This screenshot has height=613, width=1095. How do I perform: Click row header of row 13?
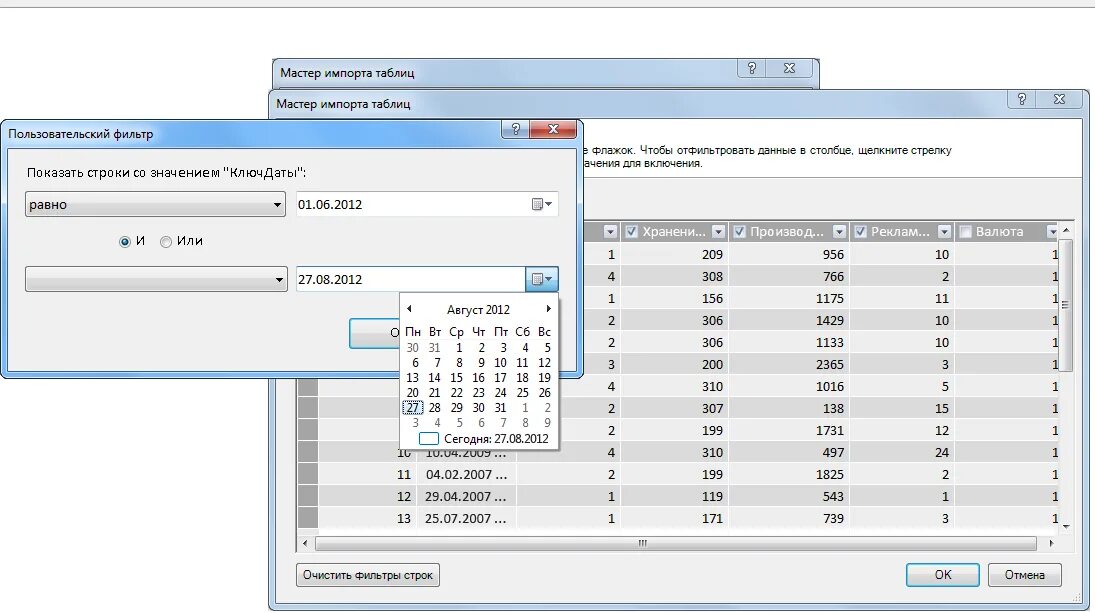pyautogui.click(x=308, y=519)
